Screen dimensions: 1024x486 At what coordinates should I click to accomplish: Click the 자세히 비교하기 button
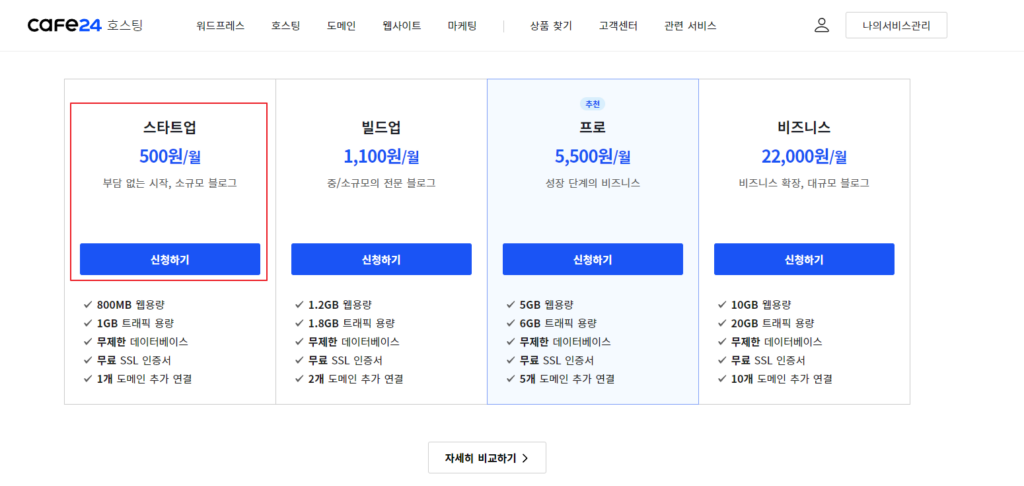487,458
